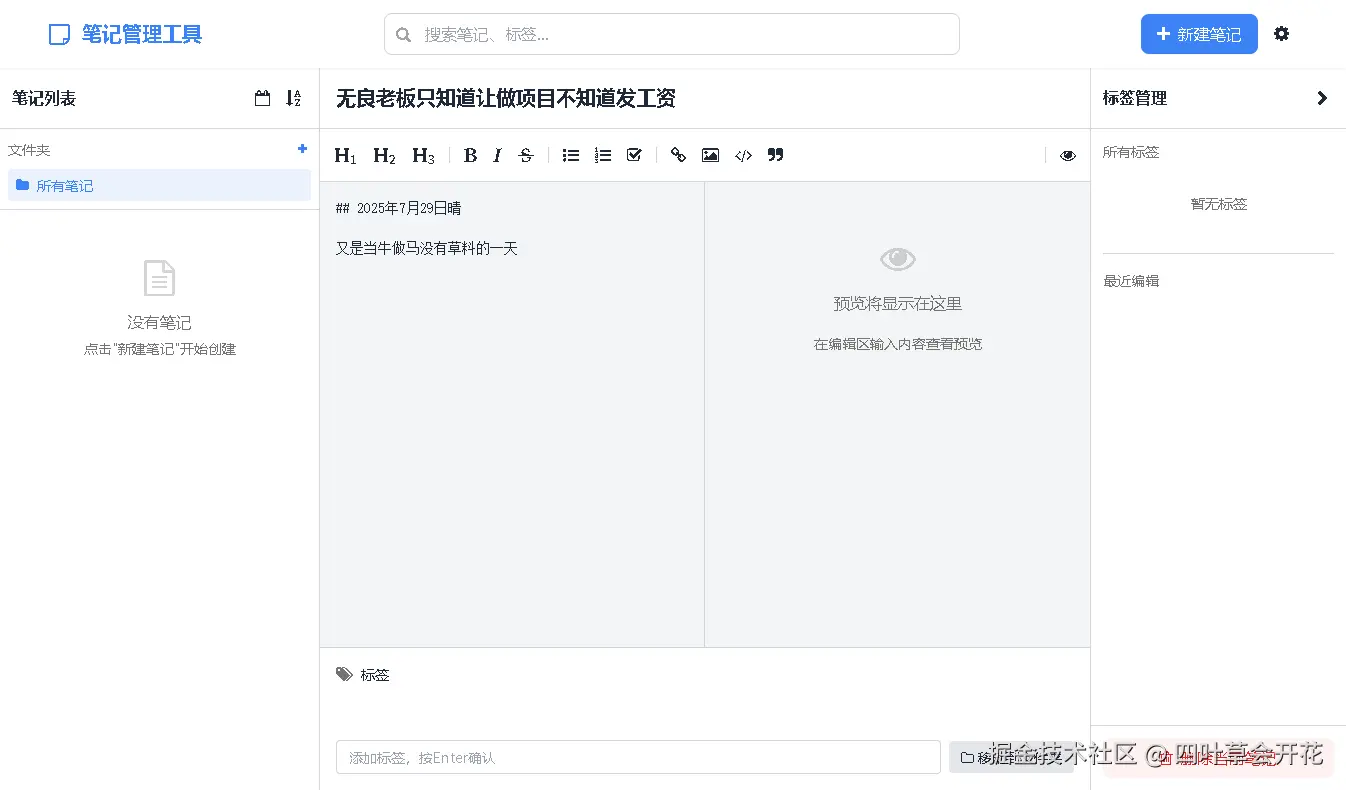This screenshot has height=790, width=1346.
Task: Click the 点击"新建笔记"开始创建 hint text
Action: pos(160,349)
